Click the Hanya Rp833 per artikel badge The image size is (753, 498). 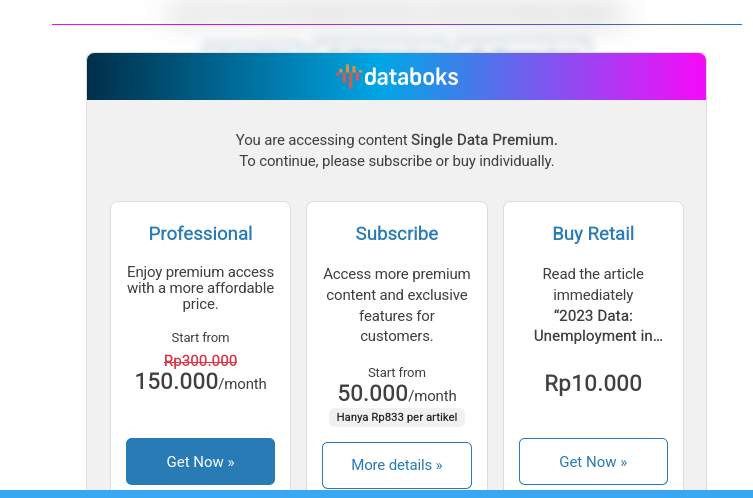(x=396, y=418)
